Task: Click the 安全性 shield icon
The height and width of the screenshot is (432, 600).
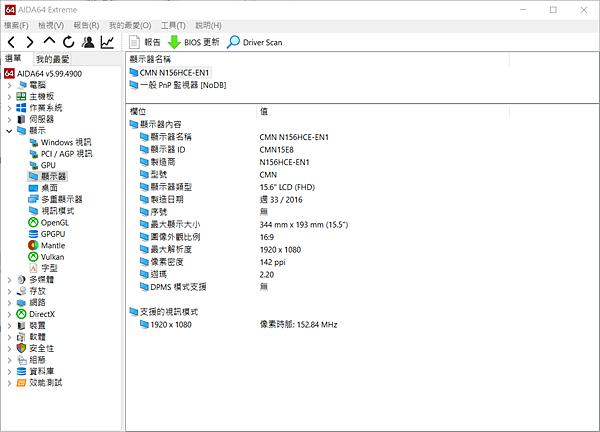Action: coord(21,348)
